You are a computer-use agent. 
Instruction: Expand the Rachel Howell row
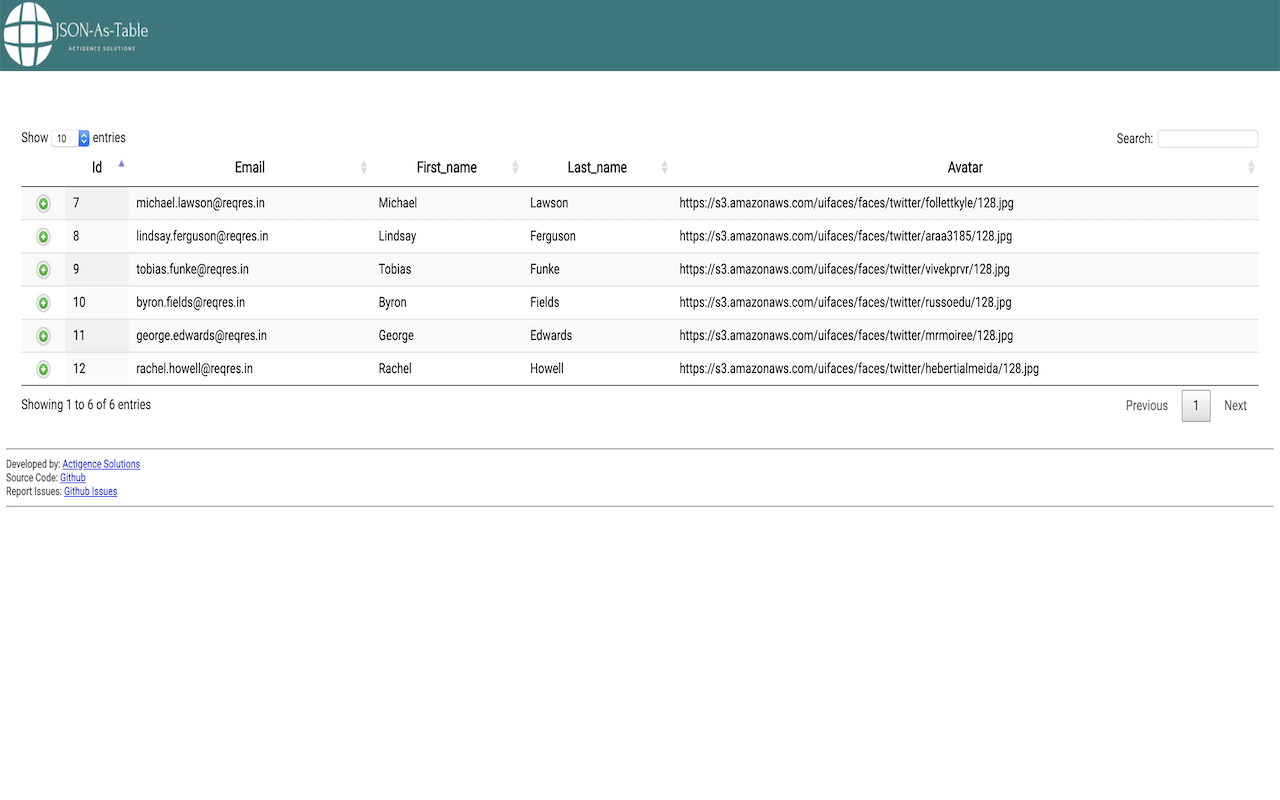click(43, 368)
